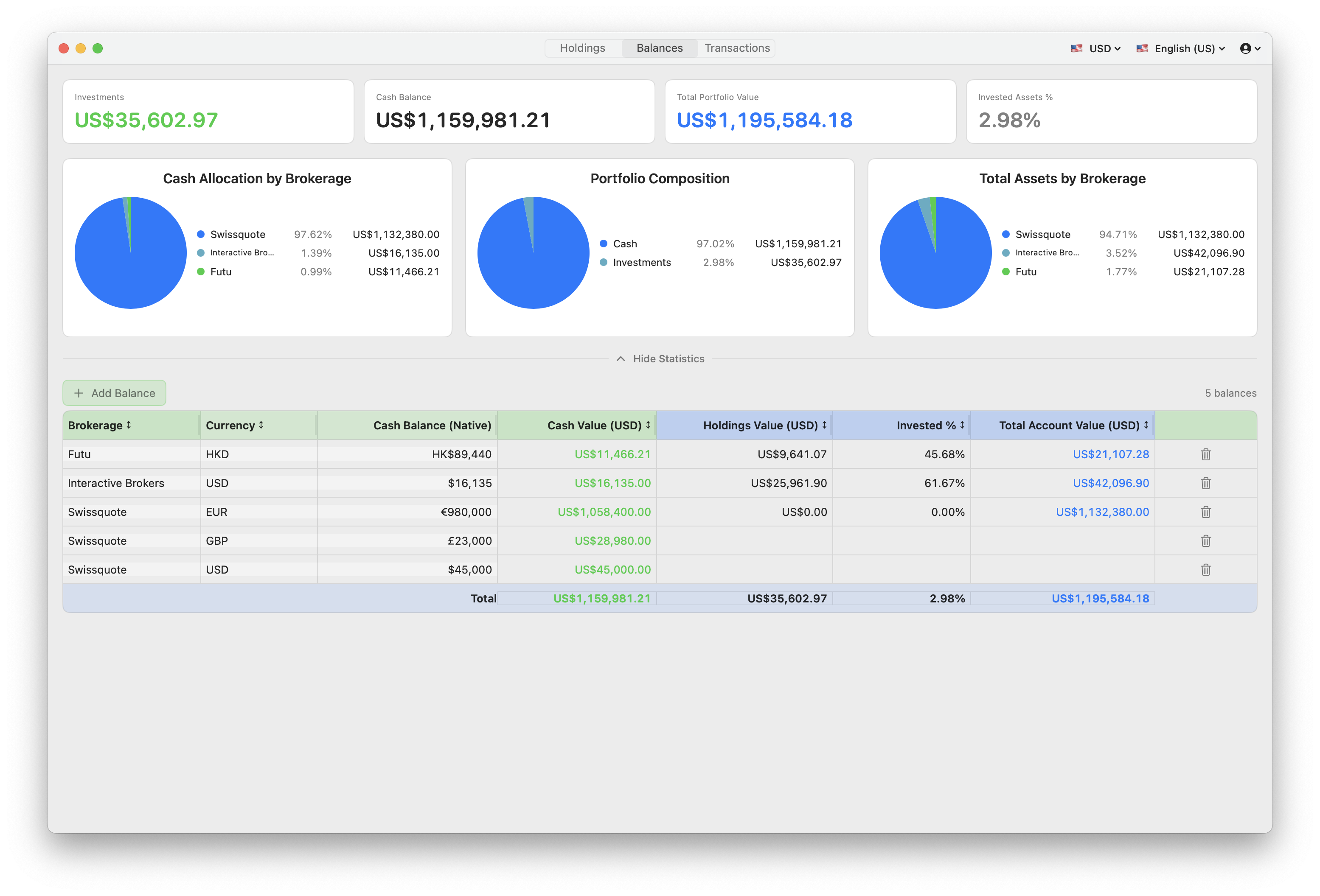
Task: Open the USD currency dropdown
Action: coord(1095,48)
